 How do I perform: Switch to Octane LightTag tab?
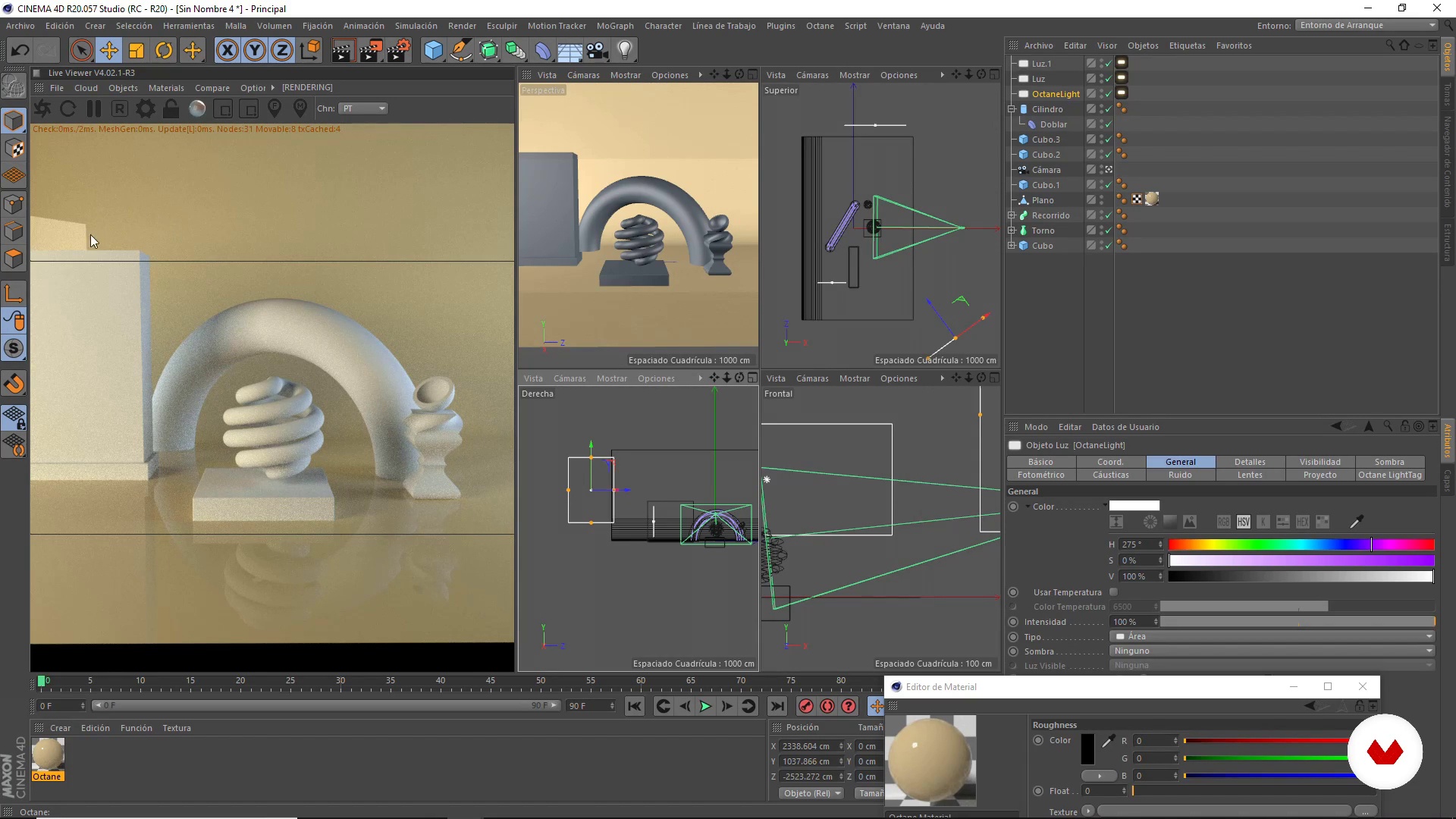(1390, 475)
